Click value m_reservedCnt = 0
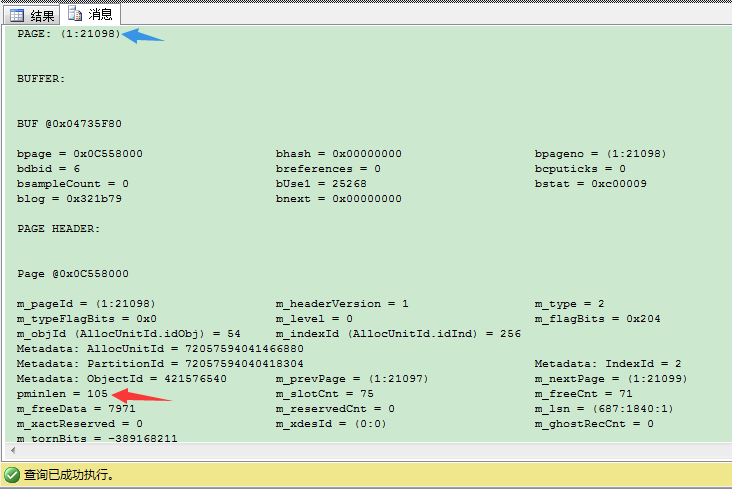 point(335,408)
